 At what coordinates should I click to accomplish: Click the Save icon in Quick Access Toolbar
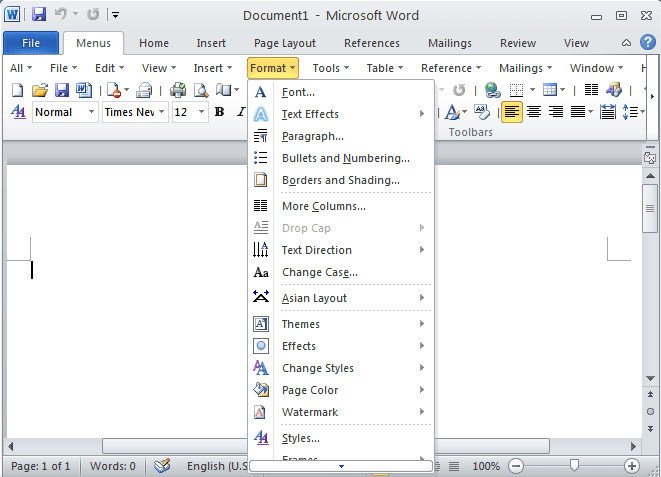(x=39, y=15)
